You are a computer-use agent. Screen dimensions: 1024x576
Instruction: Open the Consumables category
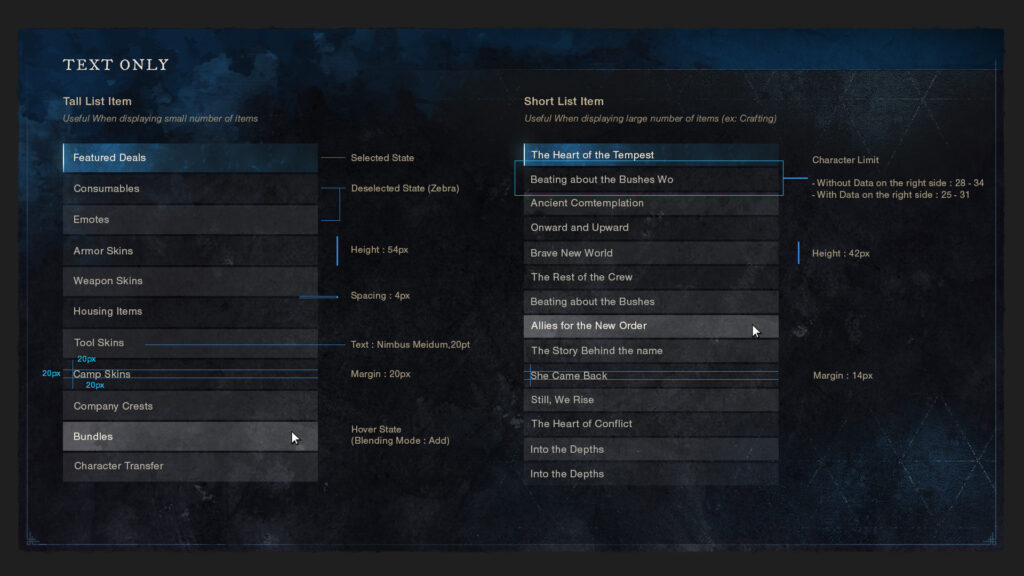(x=190, y=189)
